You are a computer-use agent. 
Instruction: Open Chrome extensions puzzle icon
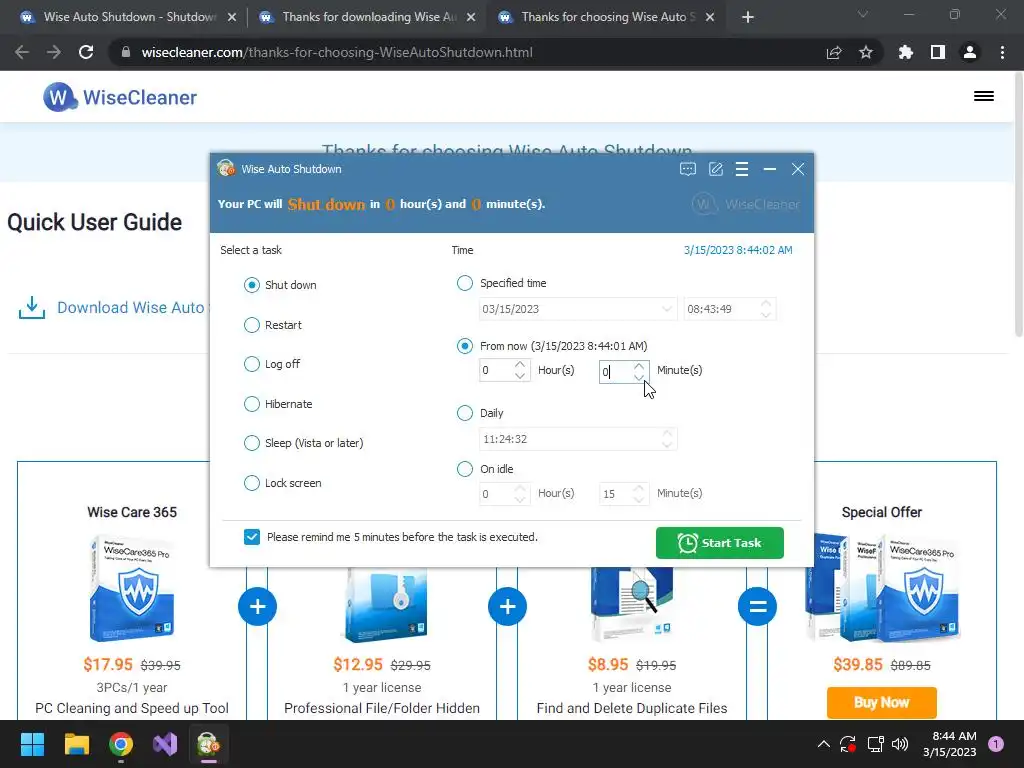tap(905, 52)
